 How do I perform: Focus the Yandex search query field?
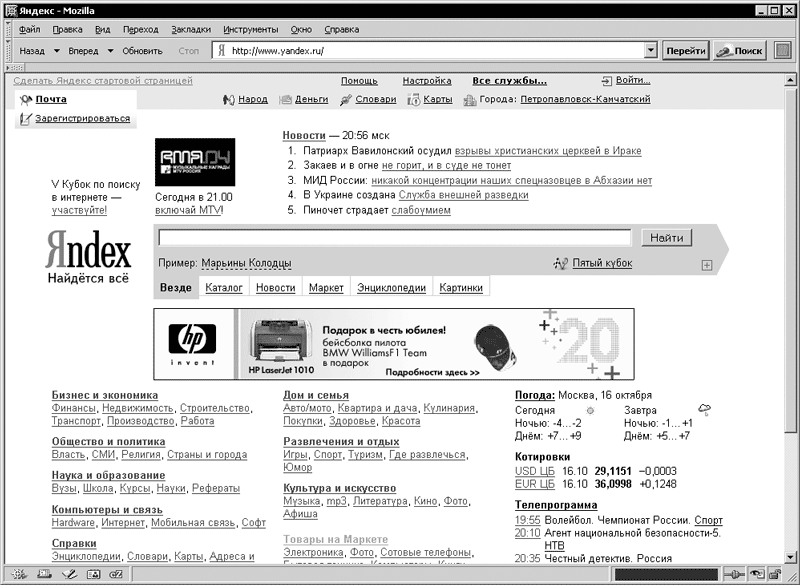[x=395, y=238]
